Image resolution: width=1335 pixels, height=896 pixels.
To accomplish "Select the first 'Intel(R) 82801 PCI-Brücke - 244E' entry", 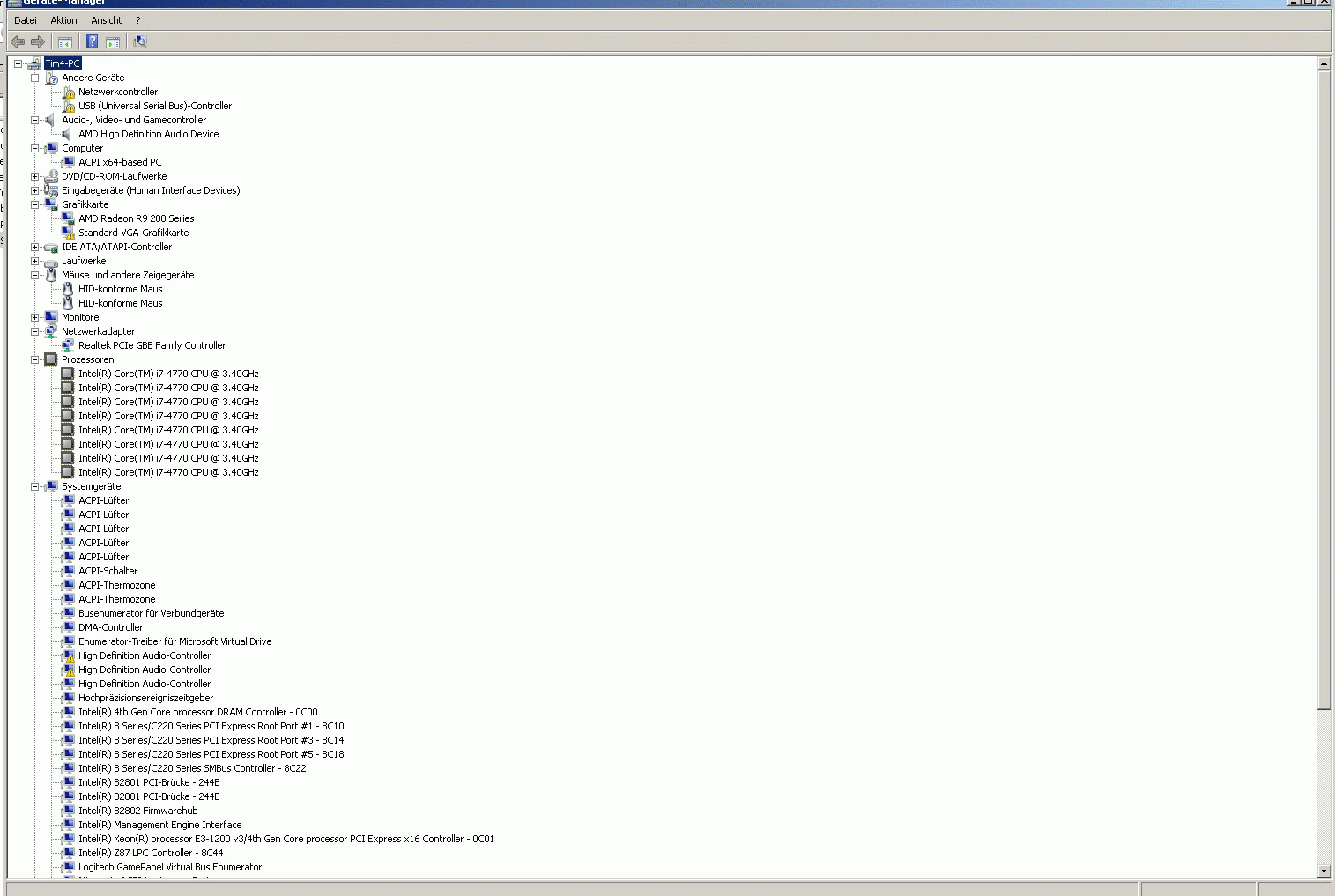I will [x=149, y=782].
